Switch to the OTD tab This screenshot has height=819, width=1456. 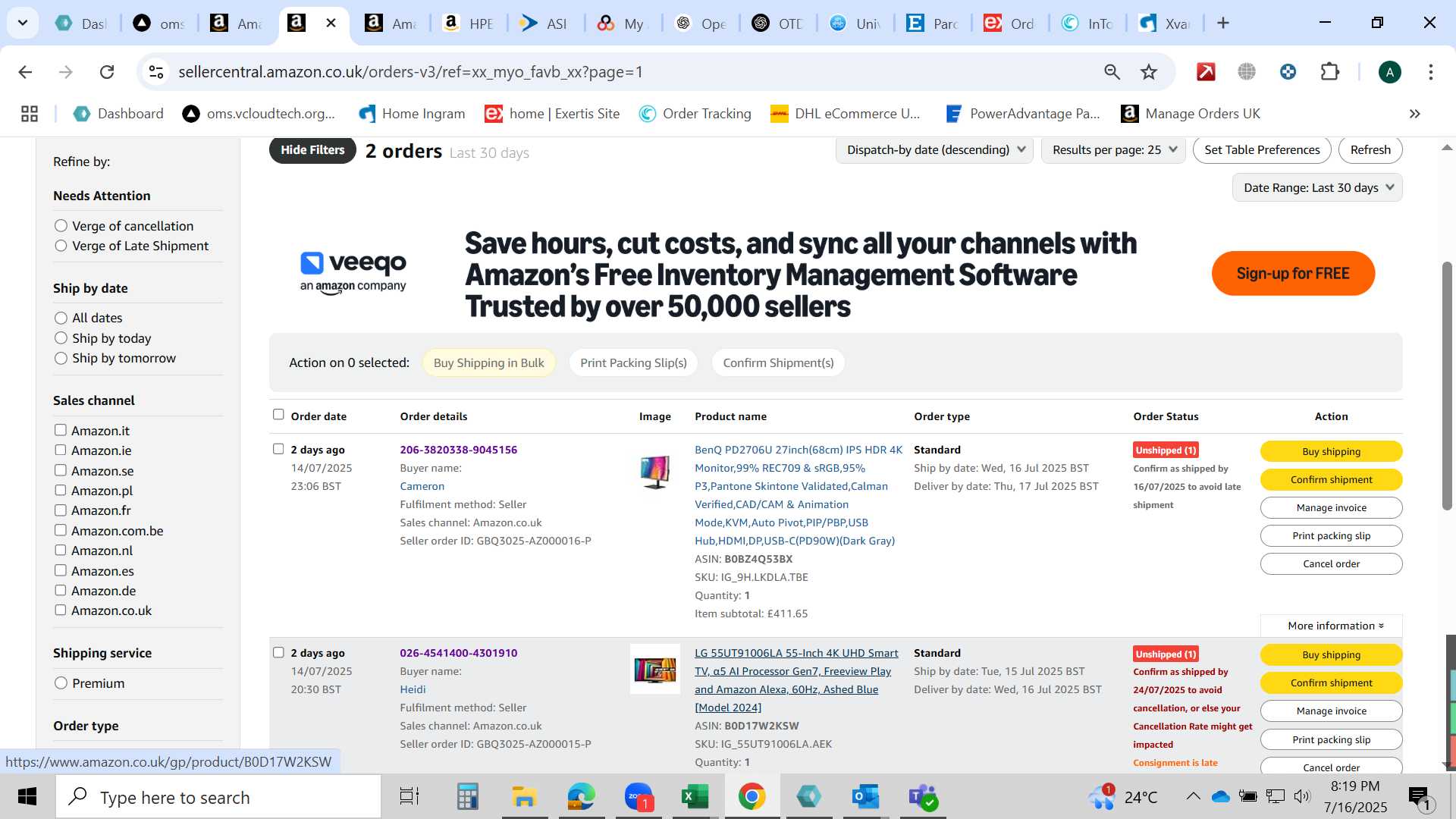click(x=779, y=24)
